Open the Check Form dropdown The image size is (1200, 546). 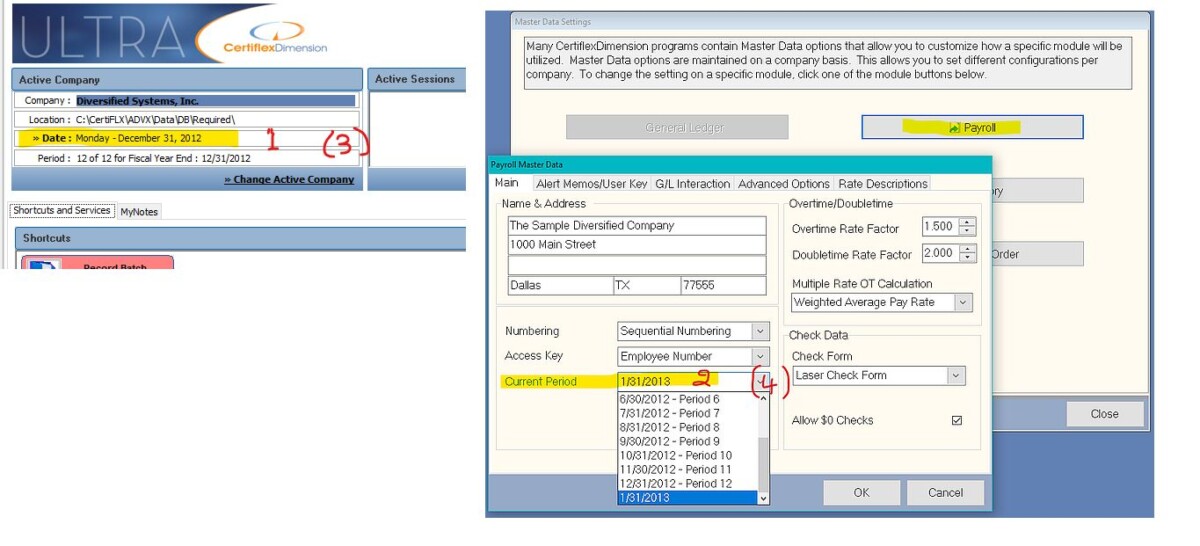pos(956,376)
